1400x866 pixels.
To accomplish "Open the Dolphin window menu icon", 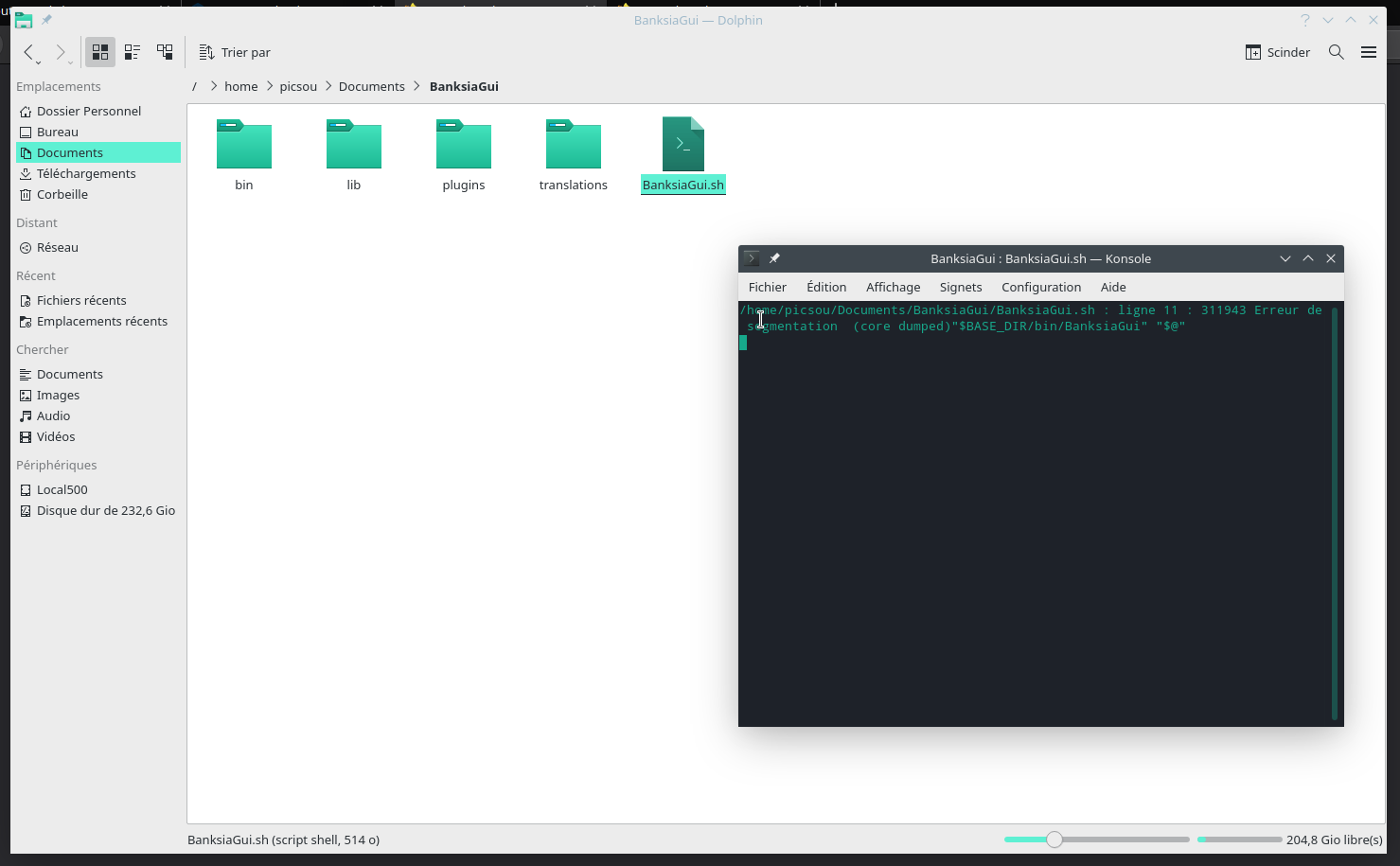I will tap(24, 20).
